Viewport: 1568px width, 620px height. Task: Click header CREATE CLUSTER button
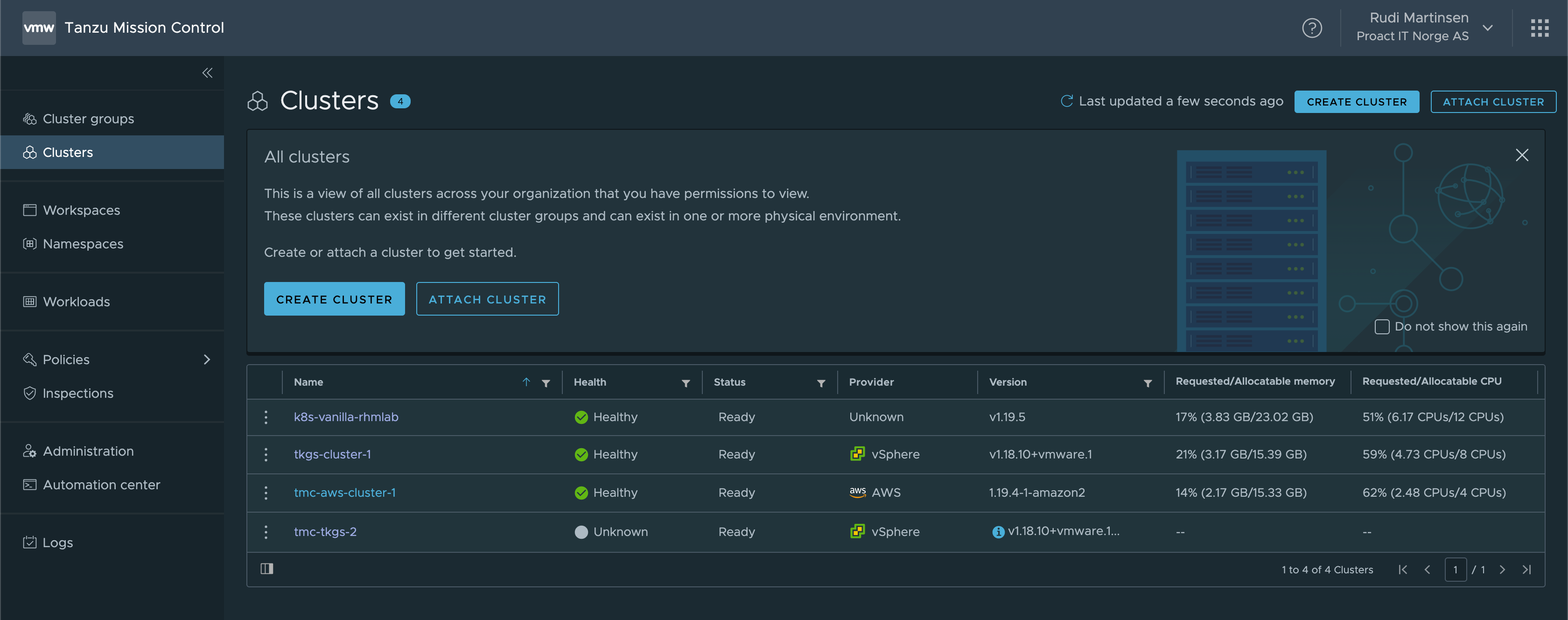tap(1356, 102)
